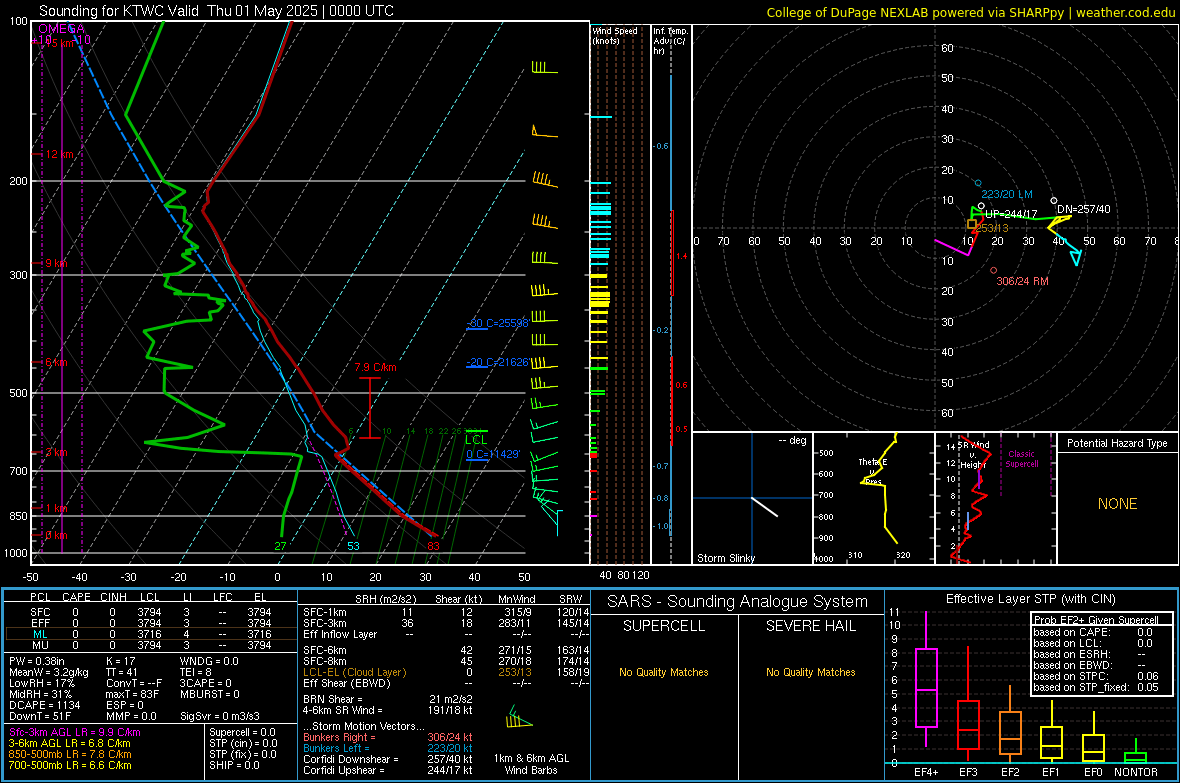Click the 'Bunkers Left = 223/20 kt' line
This screenshot has height=783, width=1180.
[x=388, y=748]
